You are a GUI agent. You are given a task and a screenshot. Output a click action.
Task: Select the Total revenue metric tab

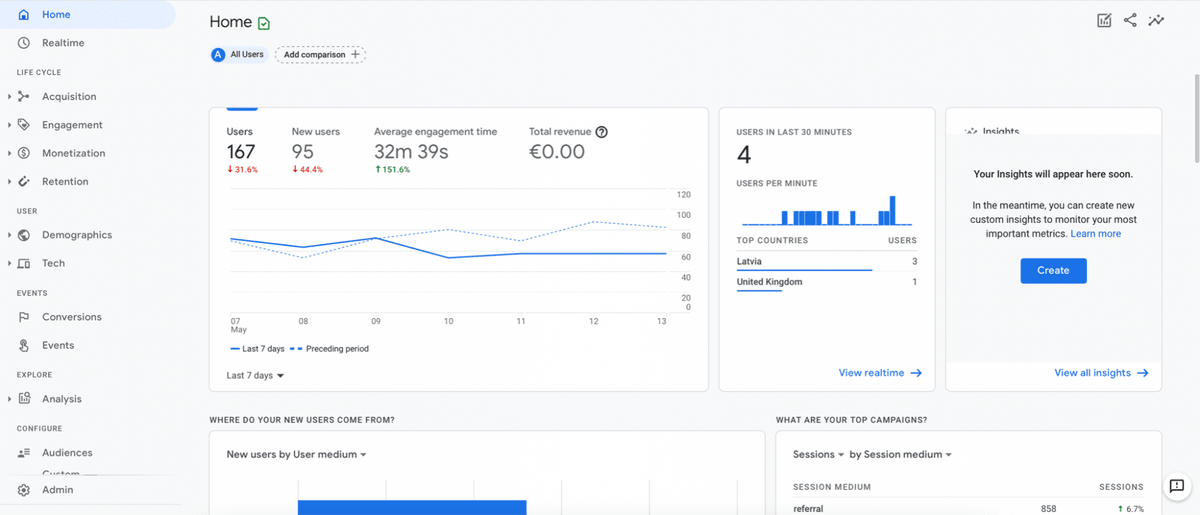pos(568,150)
